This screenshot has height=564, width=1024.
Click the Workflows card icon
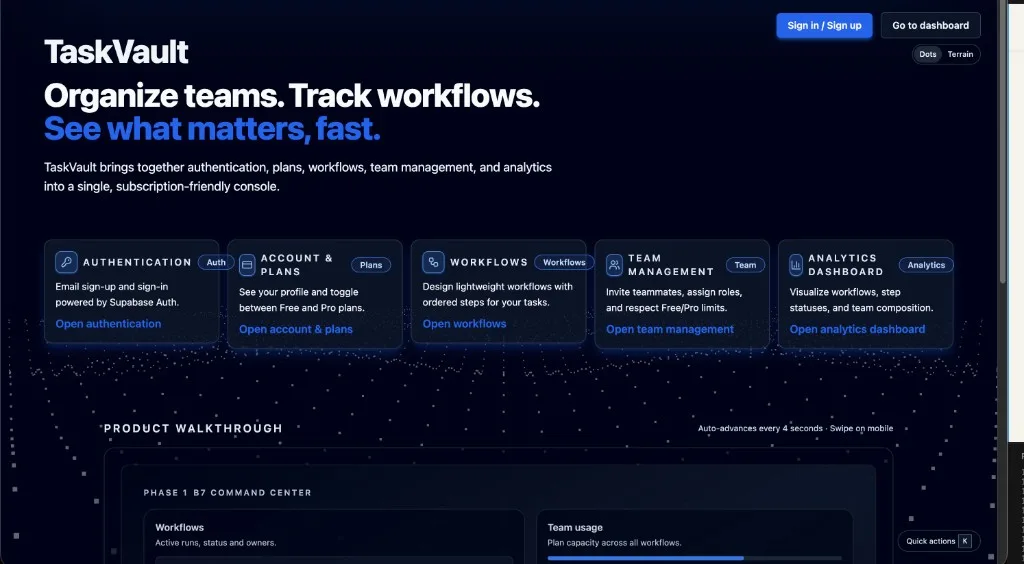pos(434,262)
